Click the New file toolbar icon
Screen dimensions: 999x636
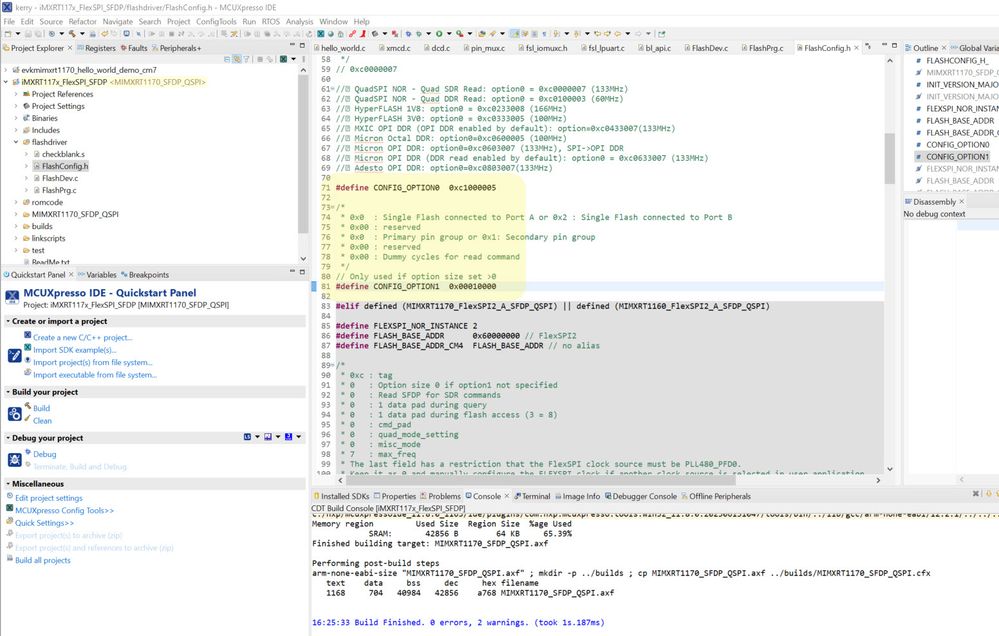tap(8, 34)
